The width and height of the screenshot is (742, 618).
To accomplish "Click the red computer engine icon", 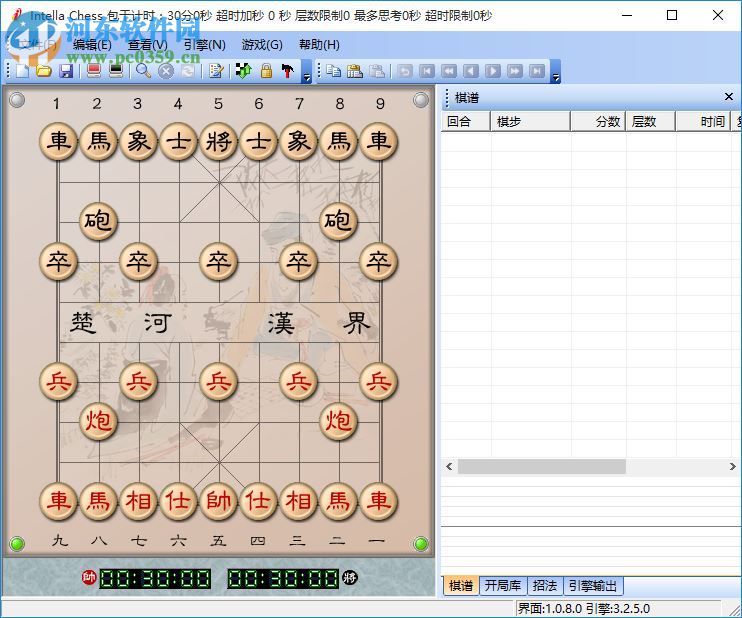I will point(94,71).
